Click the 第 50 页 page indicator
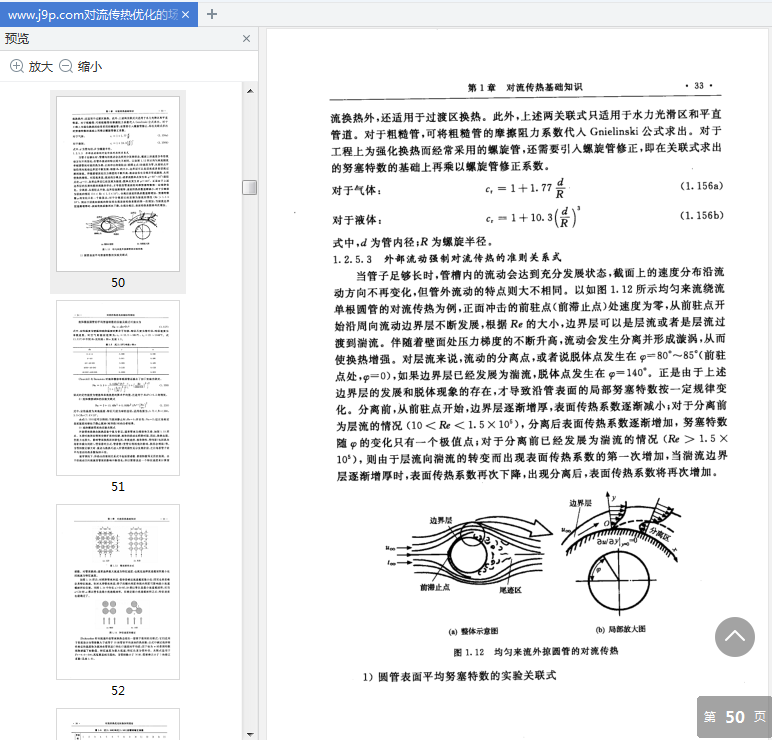 735,717
